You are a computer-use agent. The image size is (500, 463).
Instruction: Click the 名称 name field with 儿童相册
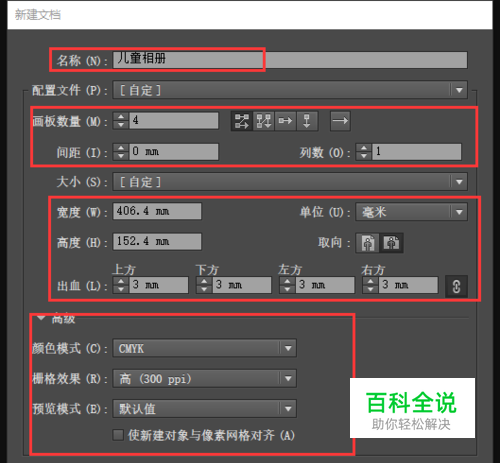pos(290,60)
